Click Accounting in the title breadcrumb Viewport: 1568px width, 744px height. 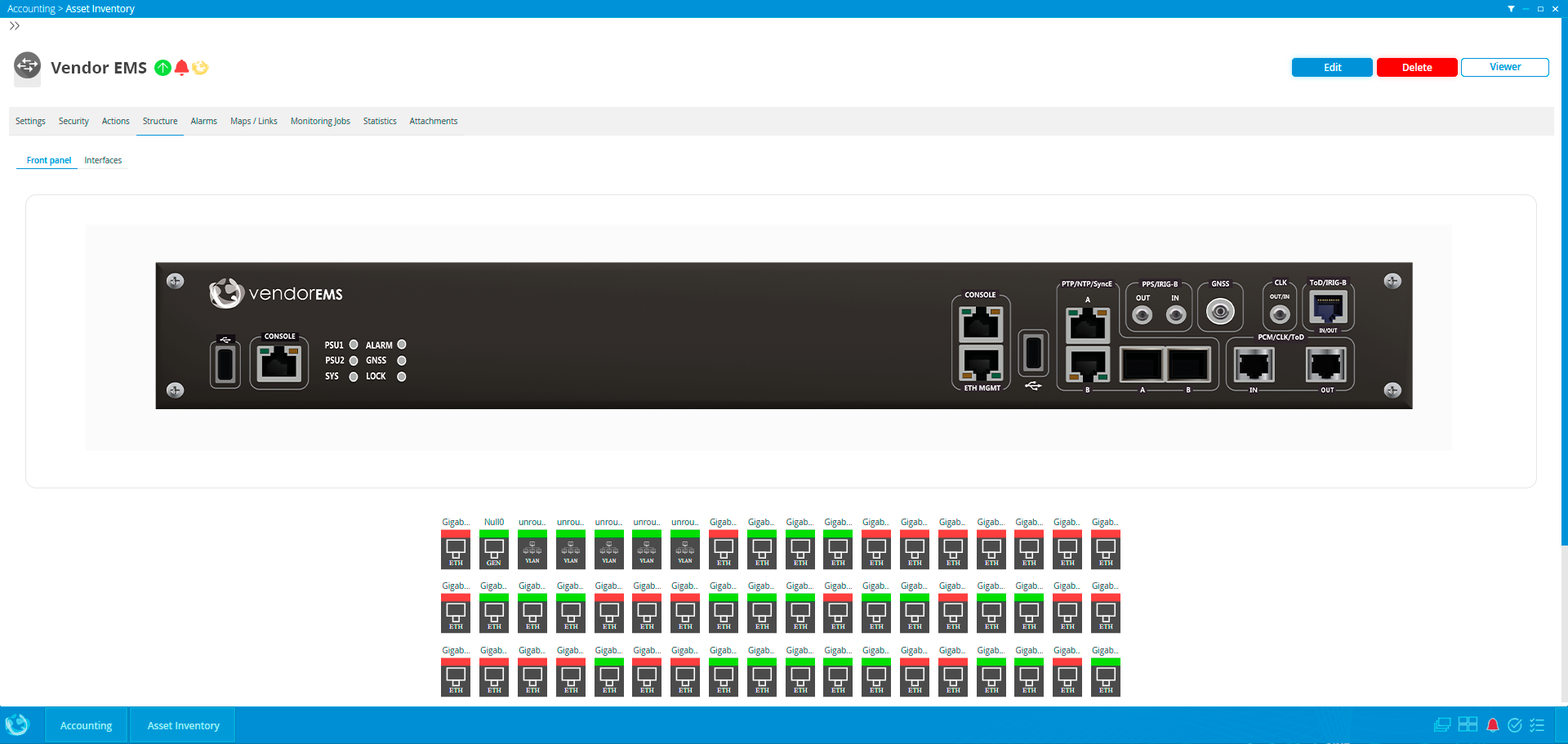click(x=31, y=9)
